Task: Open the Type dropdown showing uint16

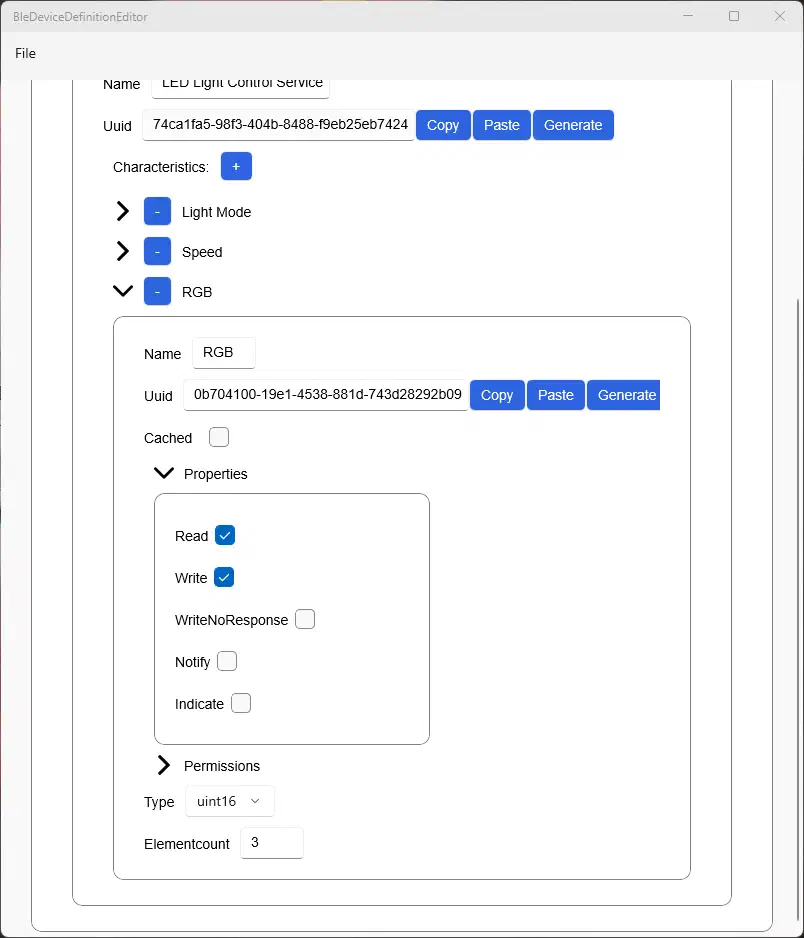Action: click(x=230, y=801)
